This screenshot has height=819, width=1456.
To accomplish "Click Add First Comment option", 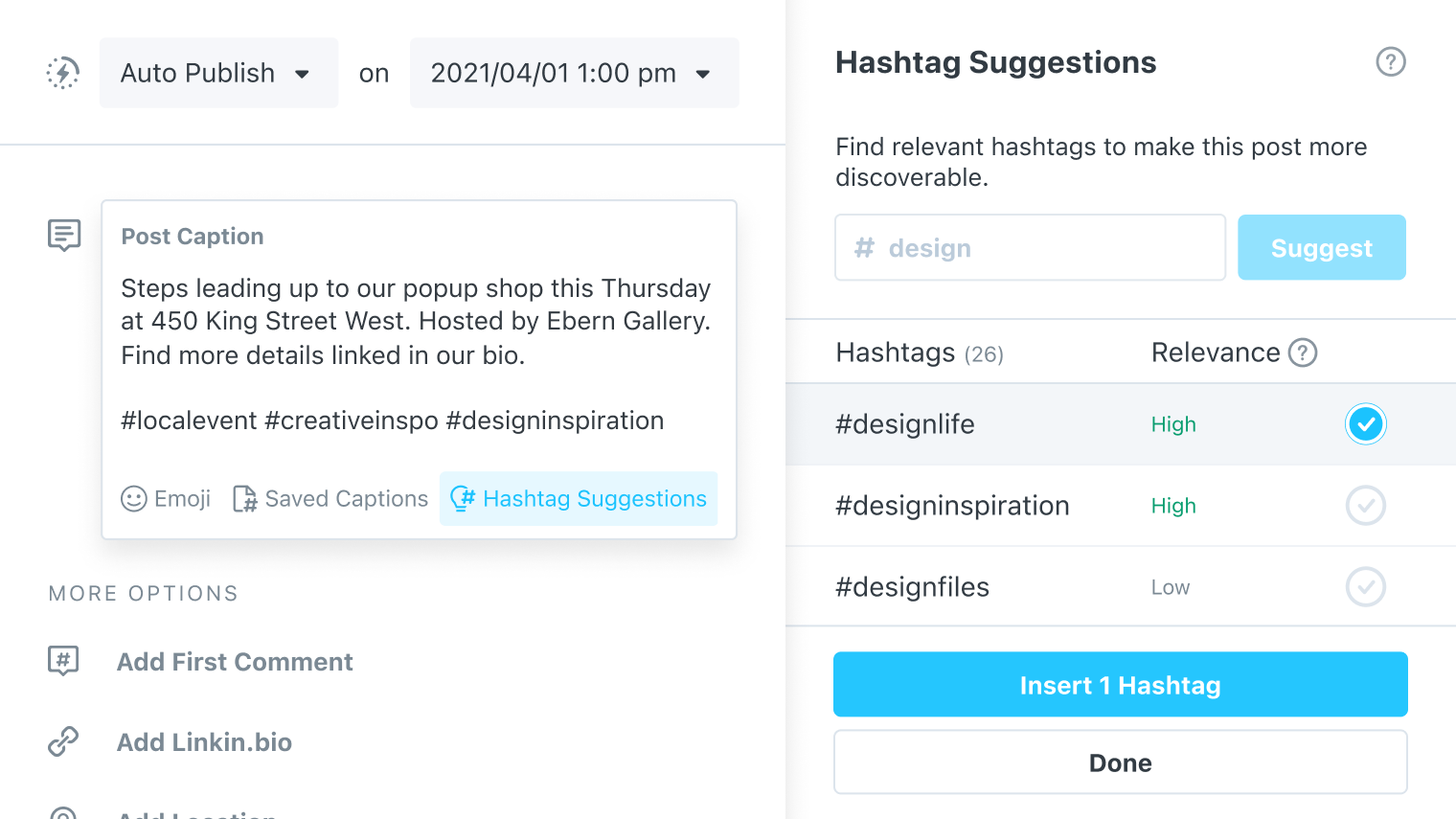I will 235,662.
